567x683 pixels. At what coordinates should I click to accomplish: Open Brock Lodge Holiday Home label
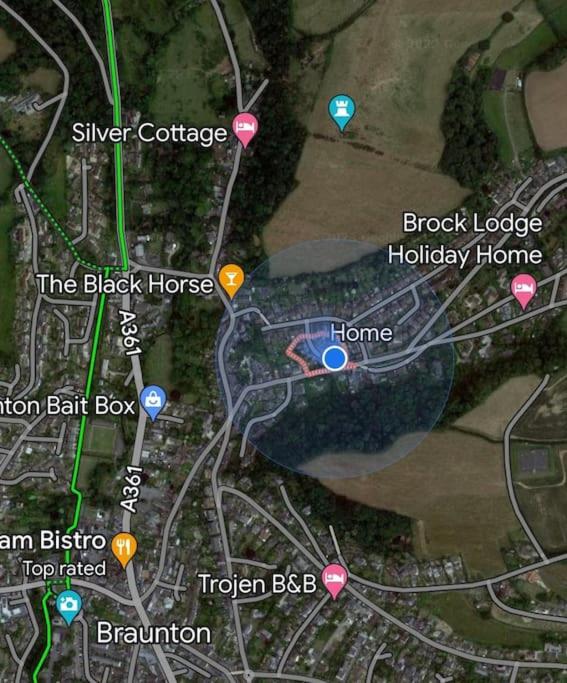point(466,239)
